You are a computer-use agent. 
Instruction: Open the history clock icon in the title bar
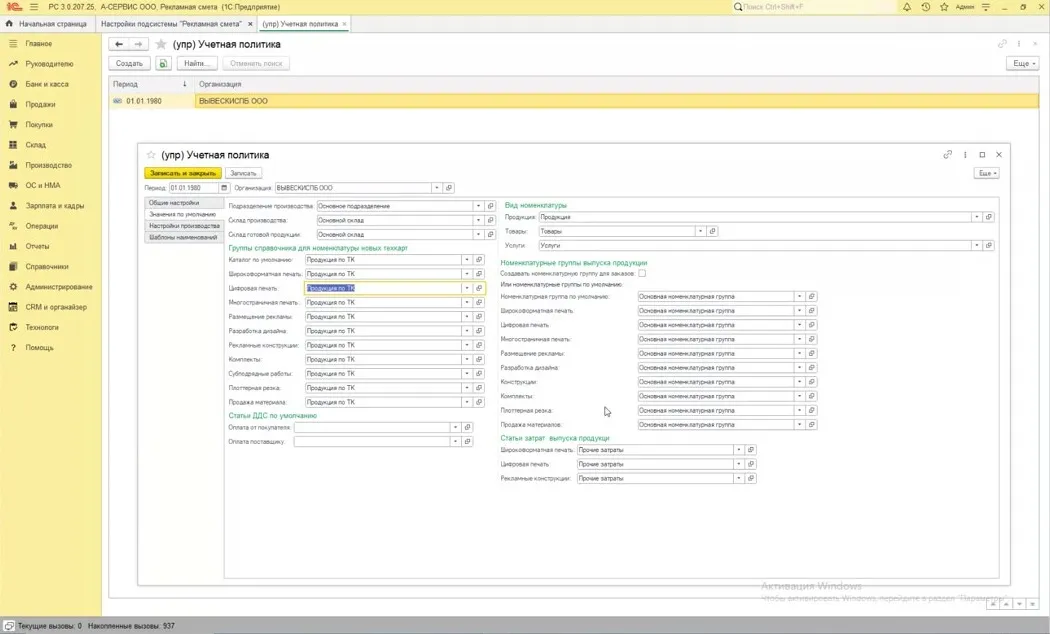[x=925, y=7]
